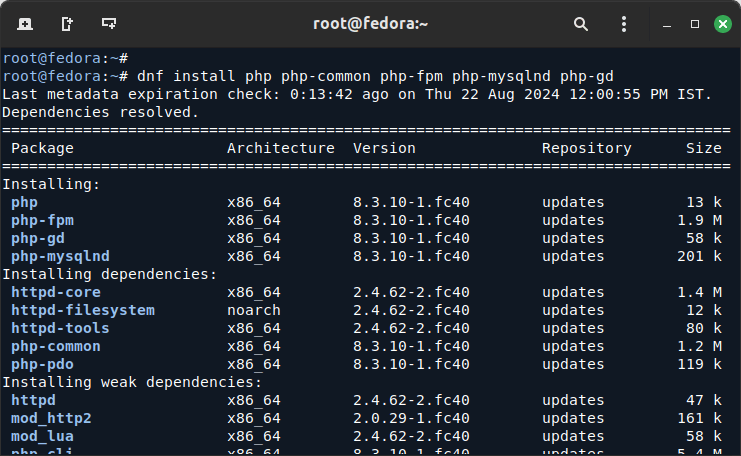Viewport: 741px width, 456px height.
Task: Select the php-common package name
Action: pyautogui.click(x=56, y=346)
